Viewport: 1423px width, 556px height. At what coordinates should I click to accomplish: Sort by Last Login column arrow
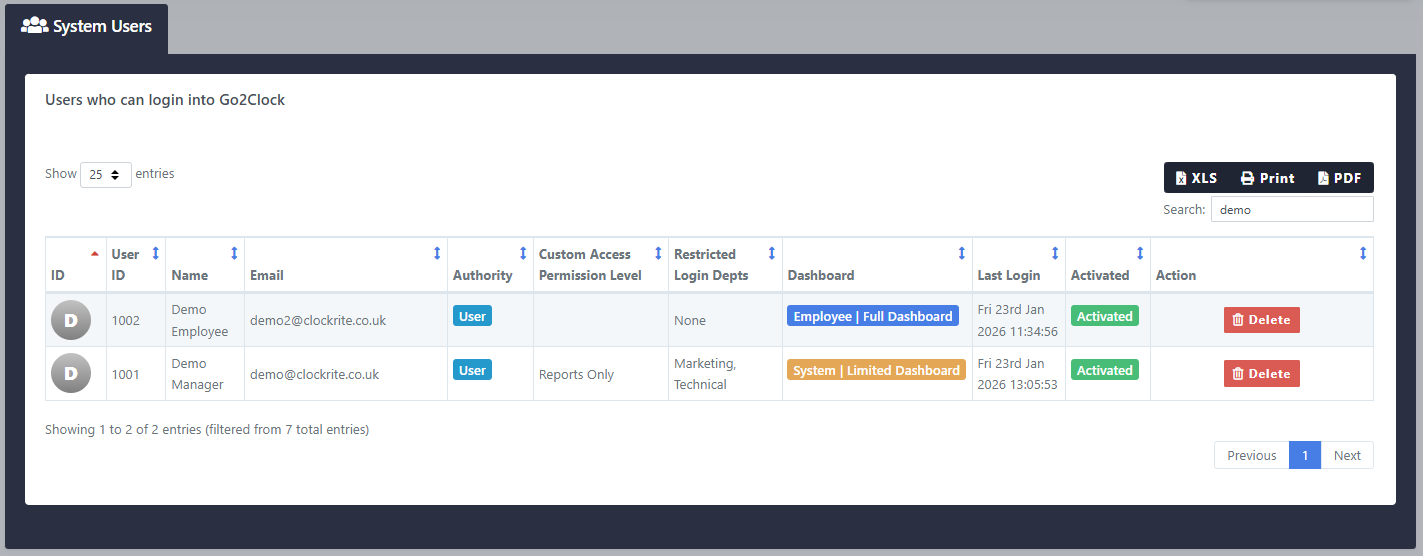(1055, 254)
